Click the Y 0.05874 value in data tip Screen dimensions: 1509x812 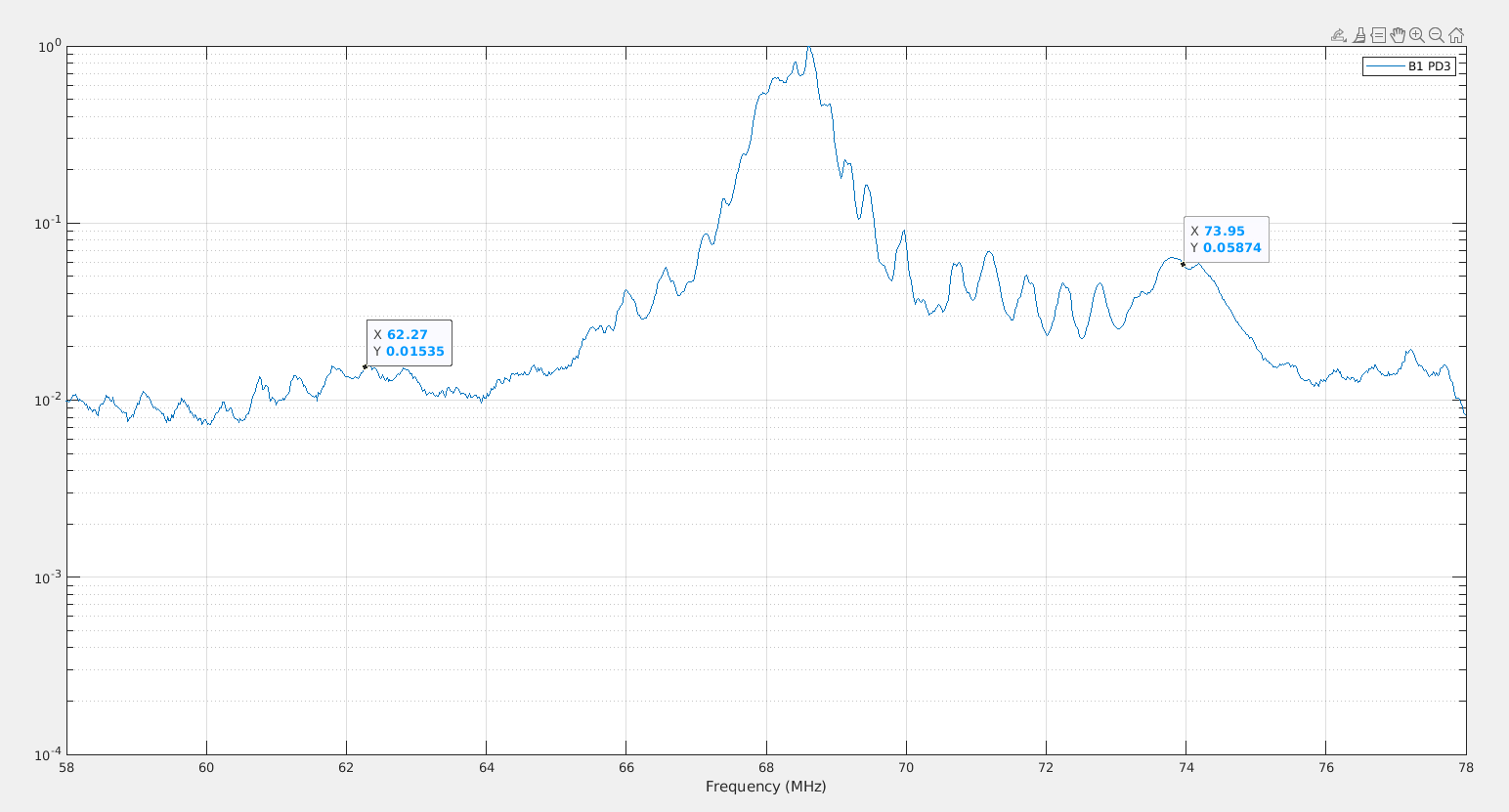1232,248
